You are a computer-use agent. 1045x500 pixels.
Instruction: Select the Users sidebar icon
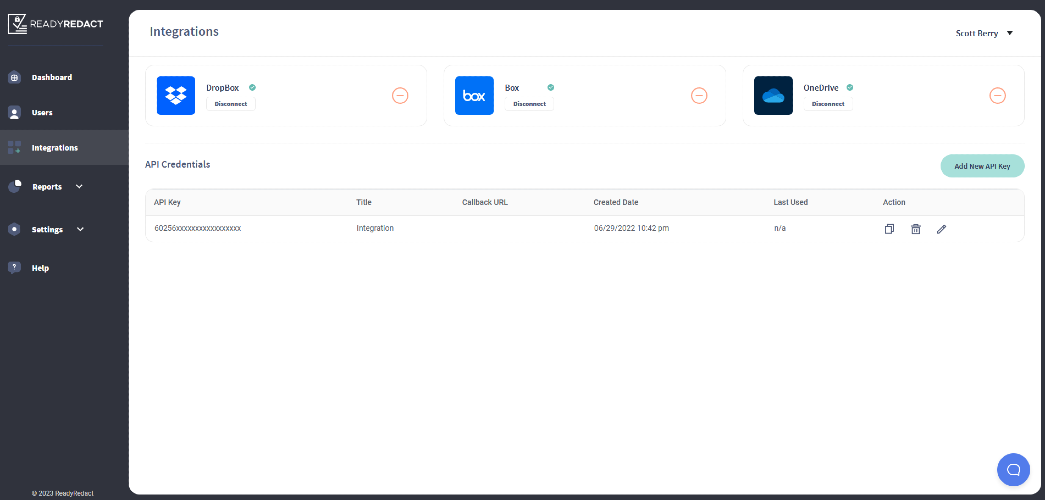(14, 113)
